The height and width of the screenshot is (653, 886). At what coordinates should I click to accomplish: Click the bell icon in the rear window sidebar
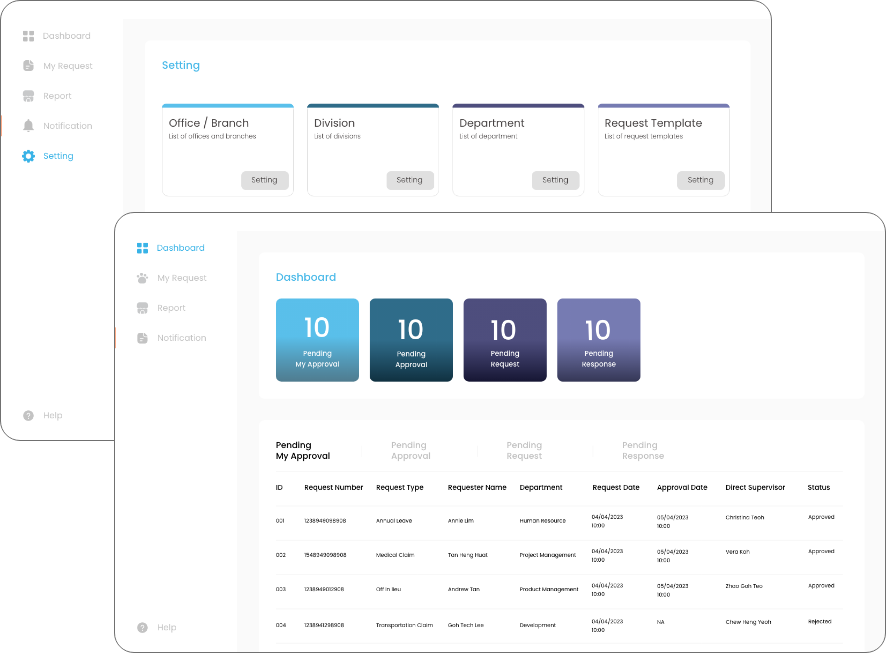coord(28,126)
